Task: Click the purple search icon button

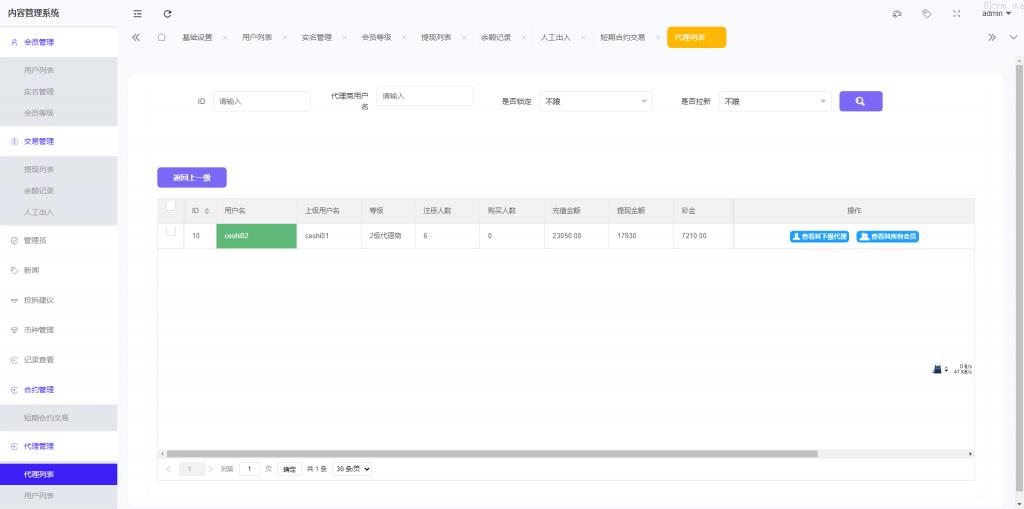Action: click(860, 101)
